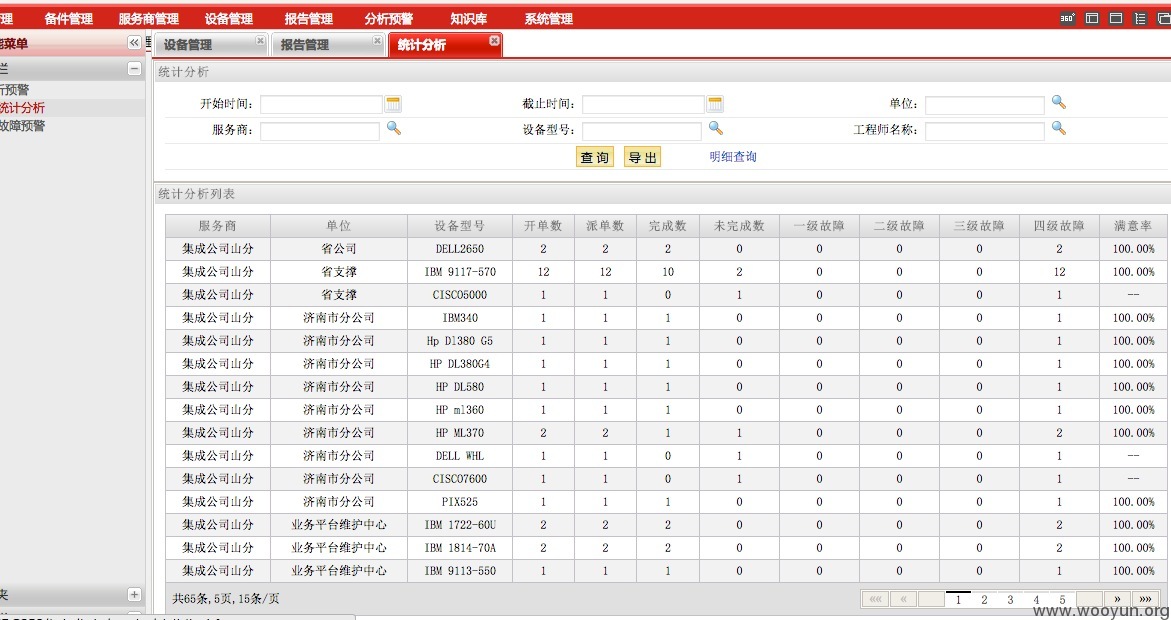This screenshot has height=620, width=1171.
Task: Collapse the left sidebar menu panel
Action: click(134, 43)
